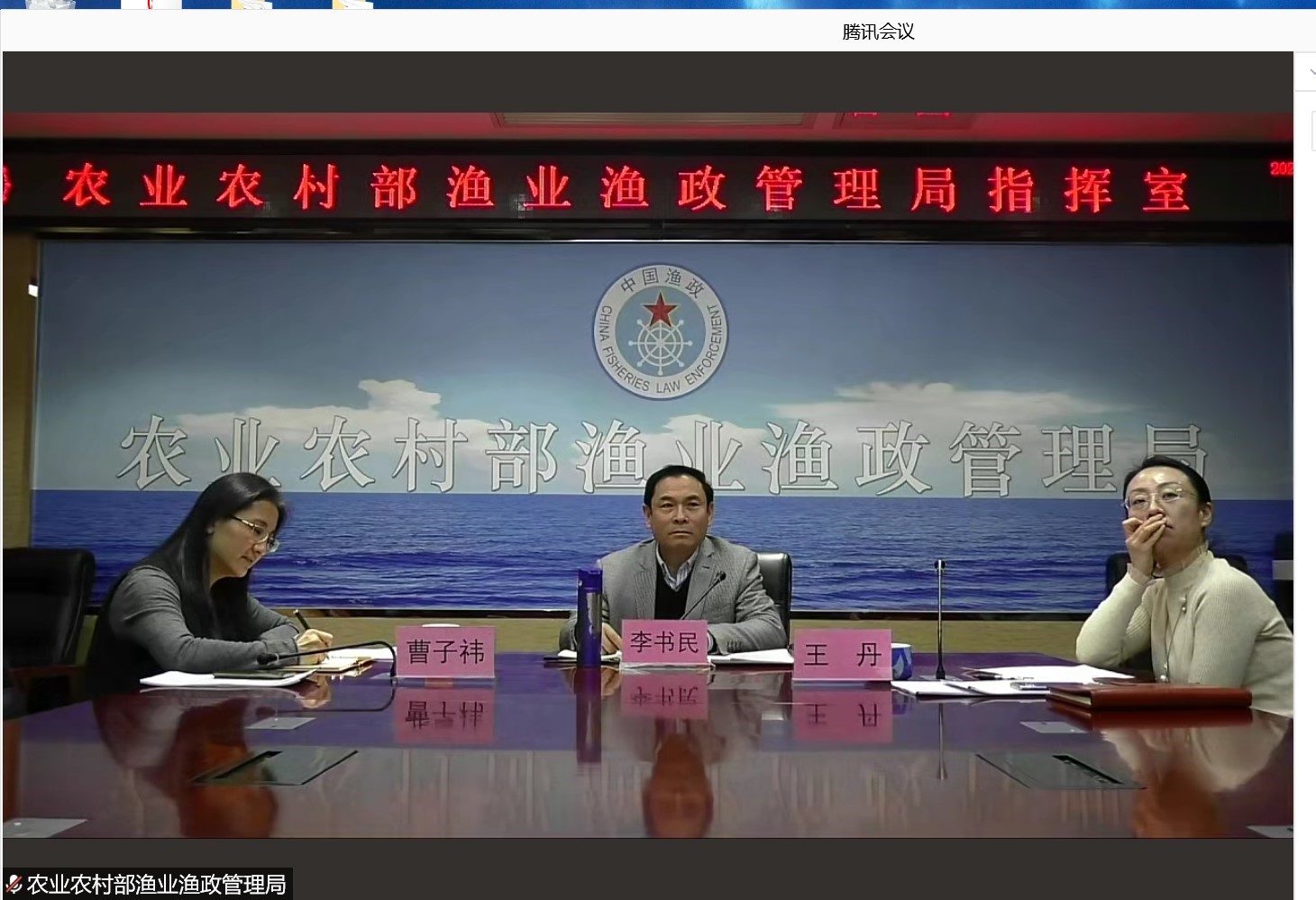This screenshot has width=1316, height=900.
Task: Expand the chevron on the right side panel
Action: click(1311, 71)
